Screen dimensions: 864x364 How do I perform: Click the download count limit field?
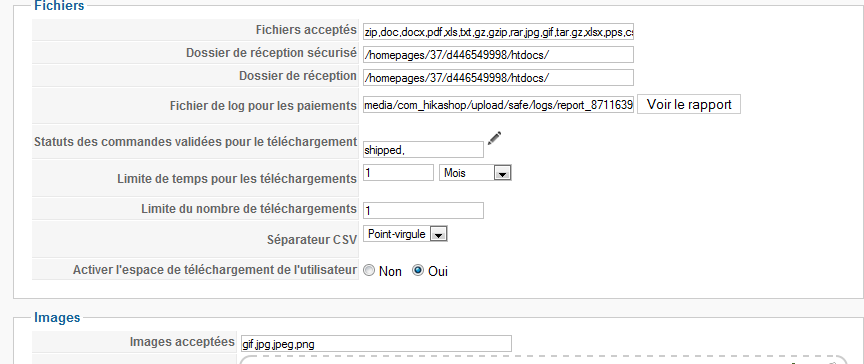point(423,210)
